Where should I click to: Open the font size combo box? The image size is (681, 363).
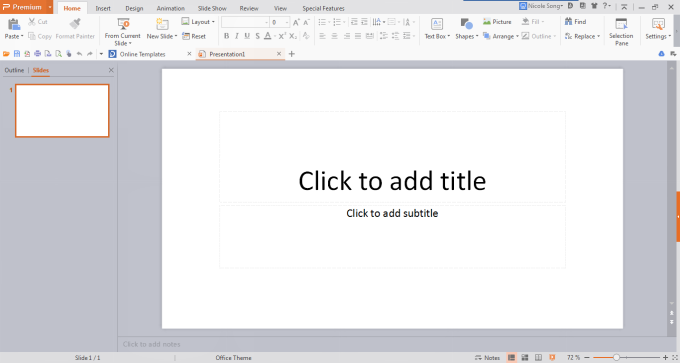(280, 22)
